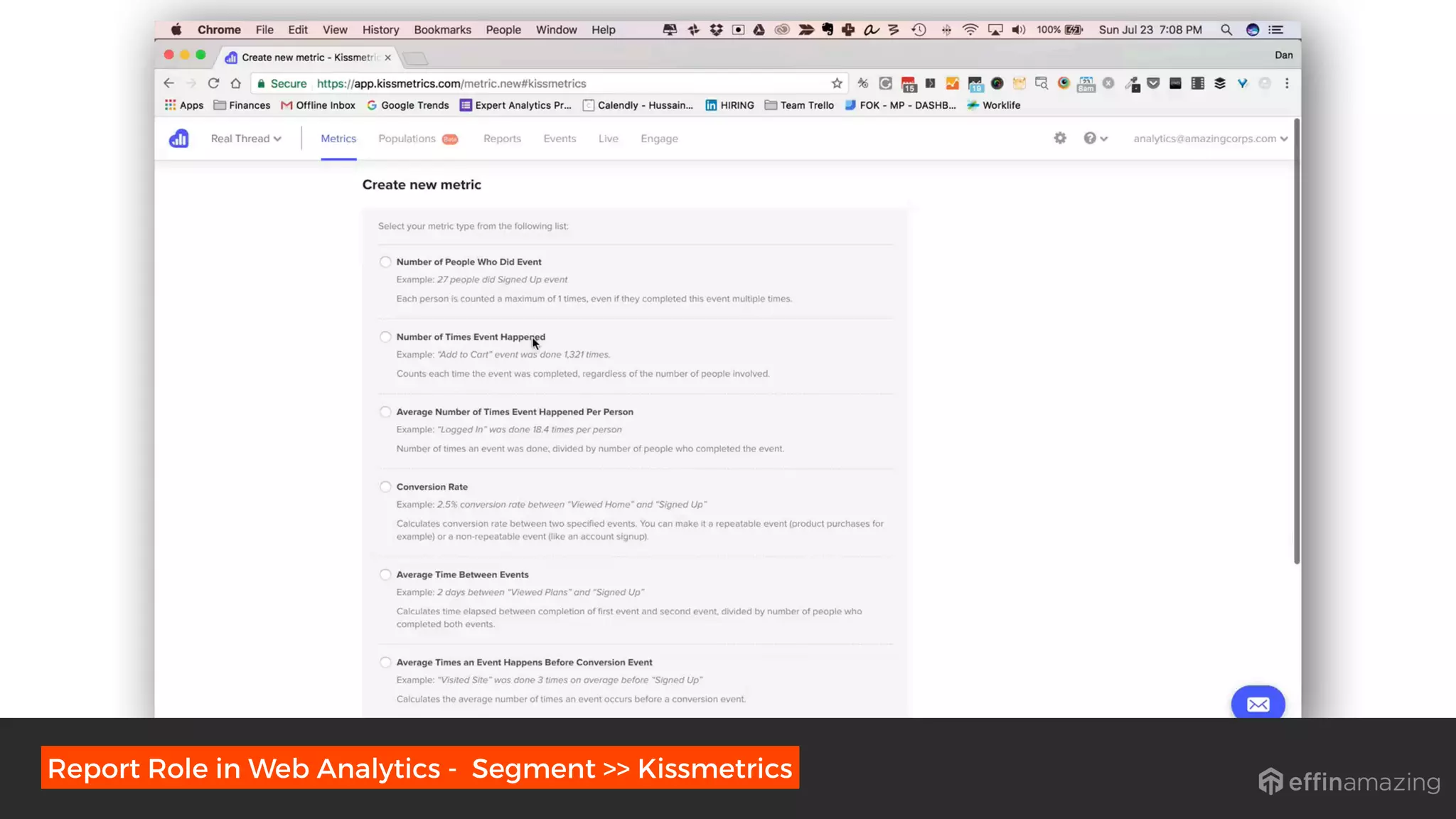Open the Expert Analytics bookmark
This screenshot has height=819, width=1456.
click(515, 105)
